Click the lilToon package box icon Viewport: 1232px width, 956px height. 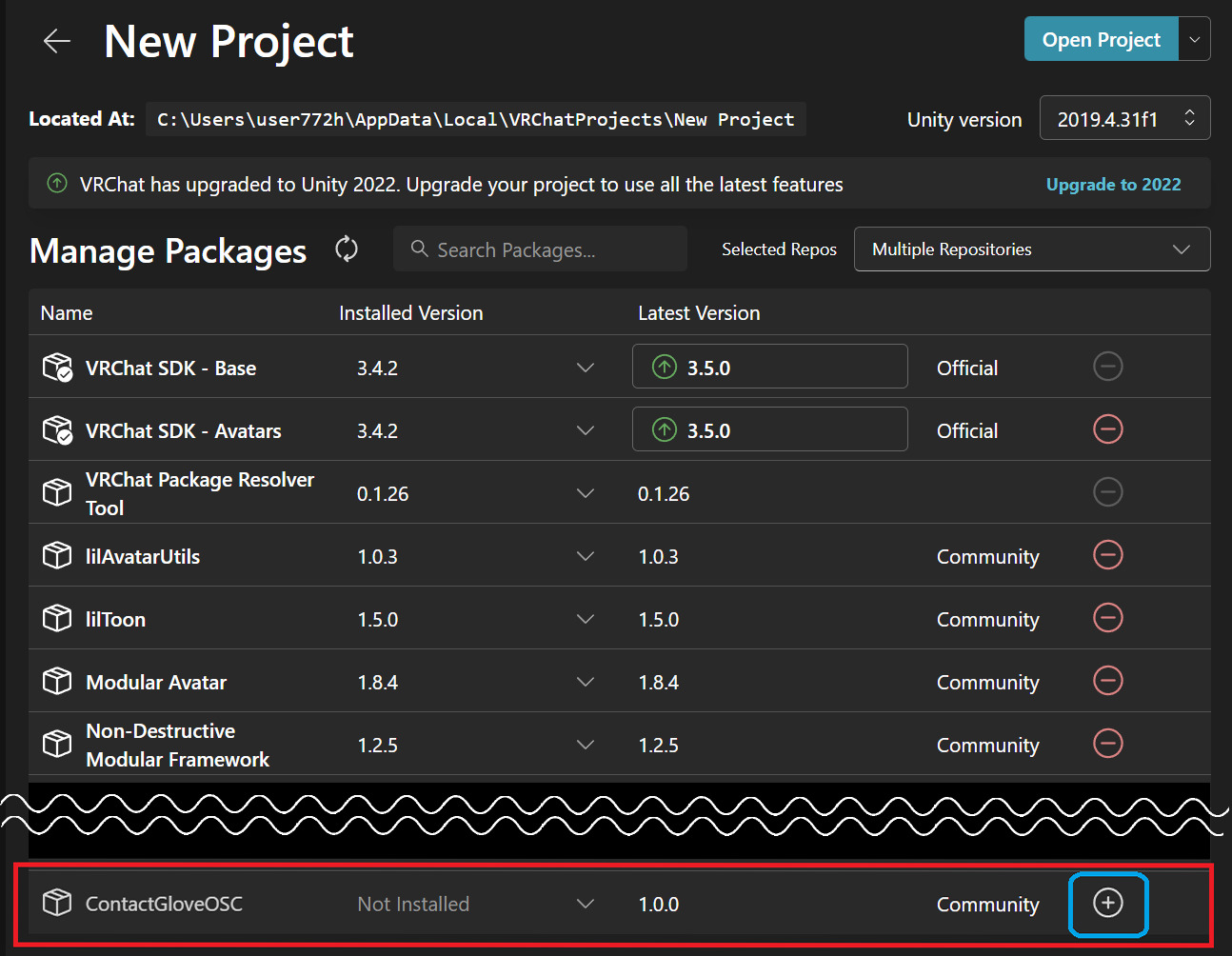click(57, 618)
